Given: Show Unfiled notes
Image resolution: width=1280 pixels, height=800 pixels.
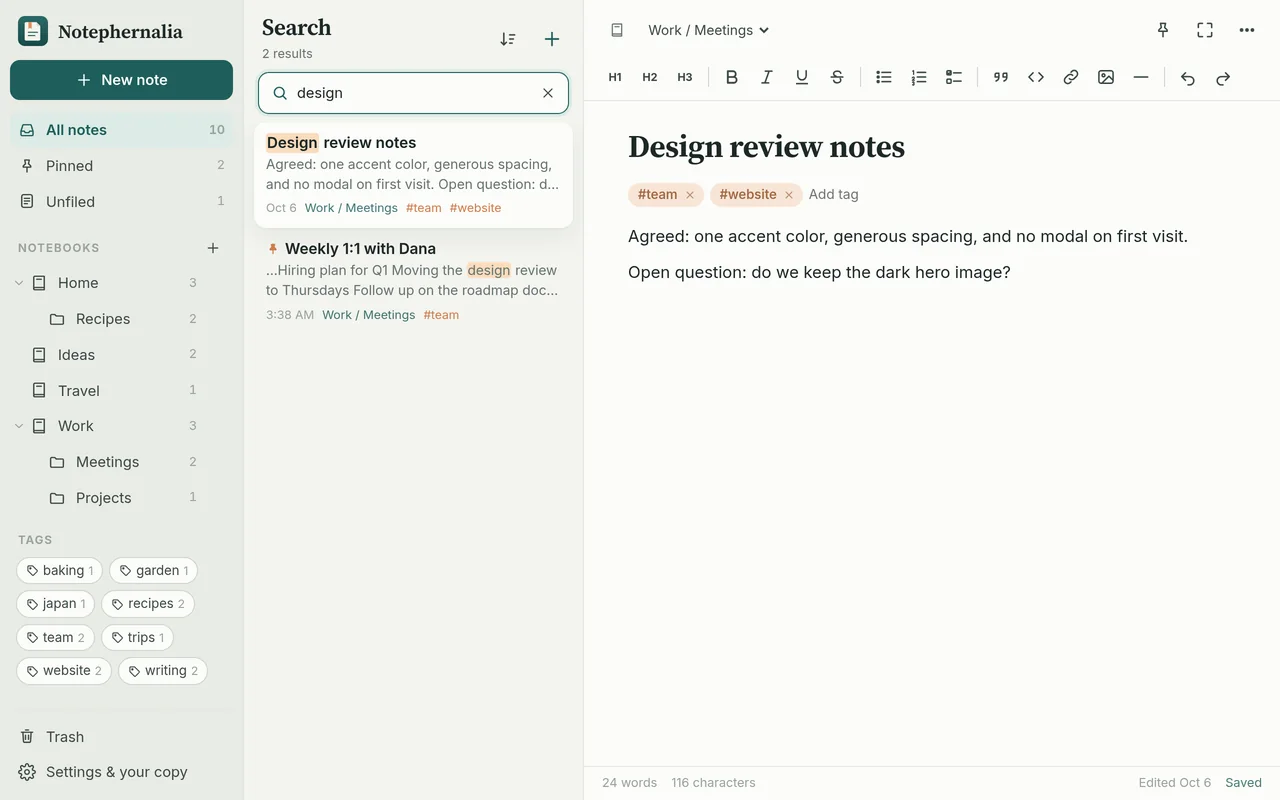Looking at the screenshot, I should pos(121,202).
